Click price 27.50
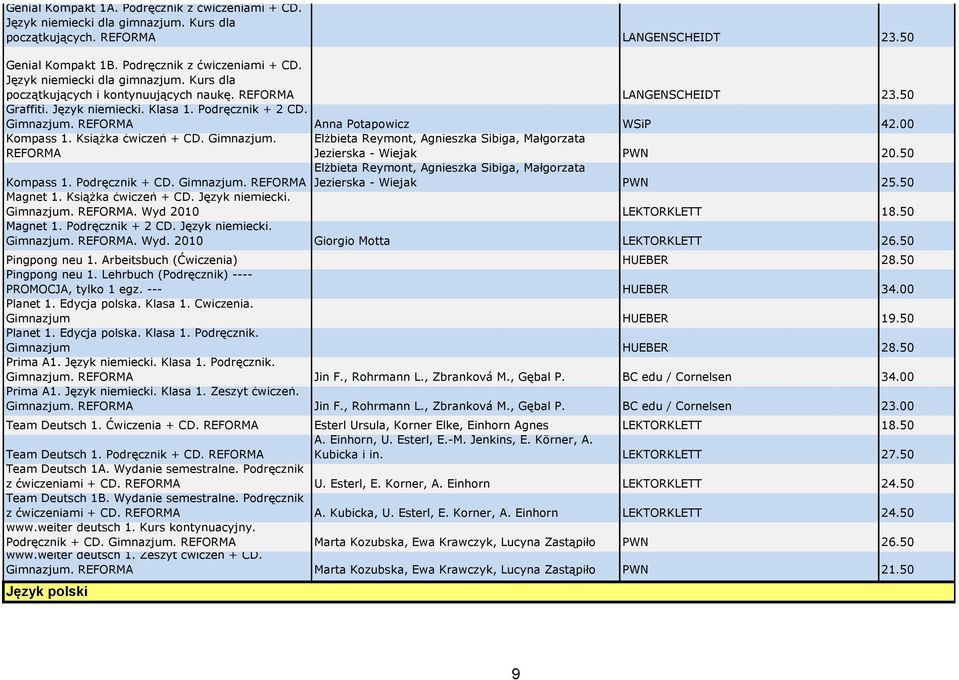 click(897, 456)
